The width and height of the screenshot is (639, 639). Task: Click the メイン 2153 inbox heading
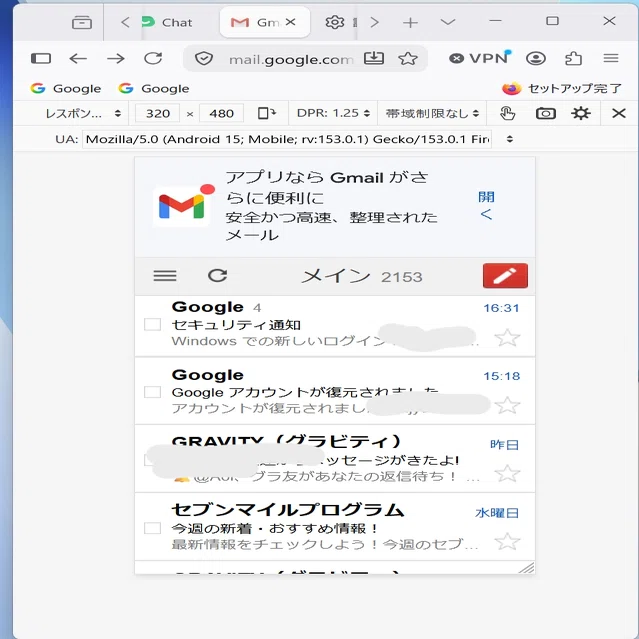(x=362, y=277)
